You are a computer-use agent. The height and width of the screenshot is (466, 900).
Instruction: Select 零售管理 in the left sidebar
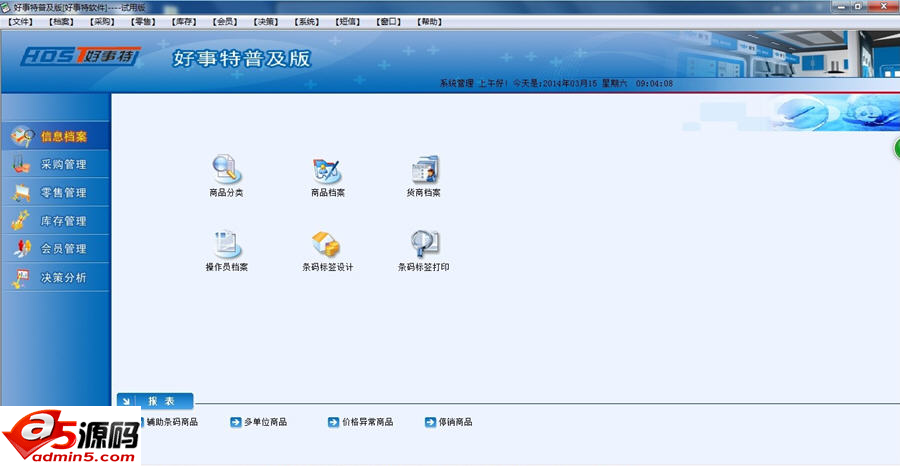coord(55,193)
